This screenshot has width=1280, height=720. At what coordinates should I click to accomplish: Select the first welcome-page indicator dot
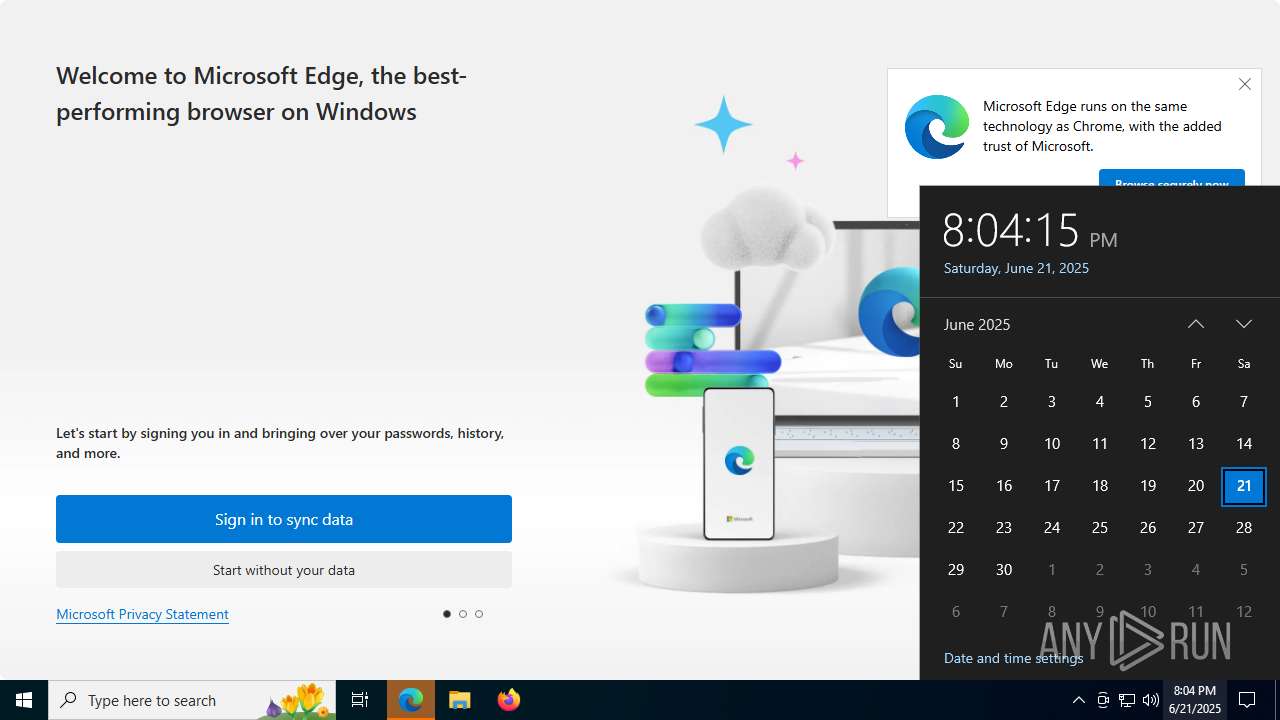[447, 614]
